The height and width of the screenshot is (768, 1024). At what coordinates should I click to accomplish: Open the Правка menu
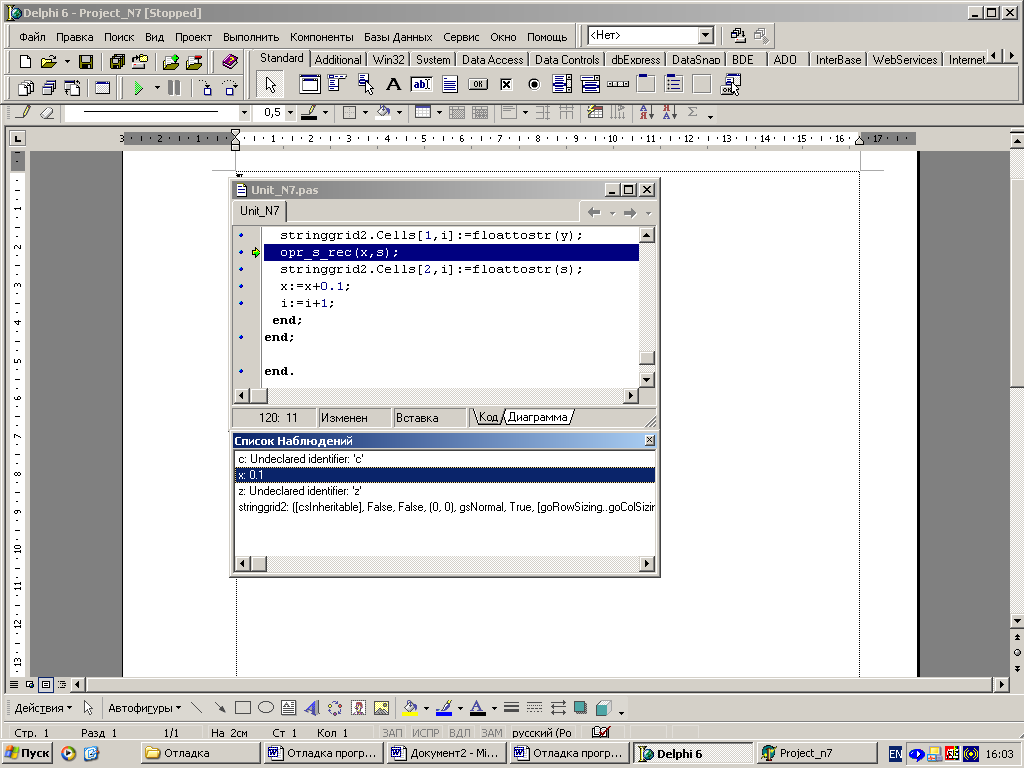click(x=74, y=37)
